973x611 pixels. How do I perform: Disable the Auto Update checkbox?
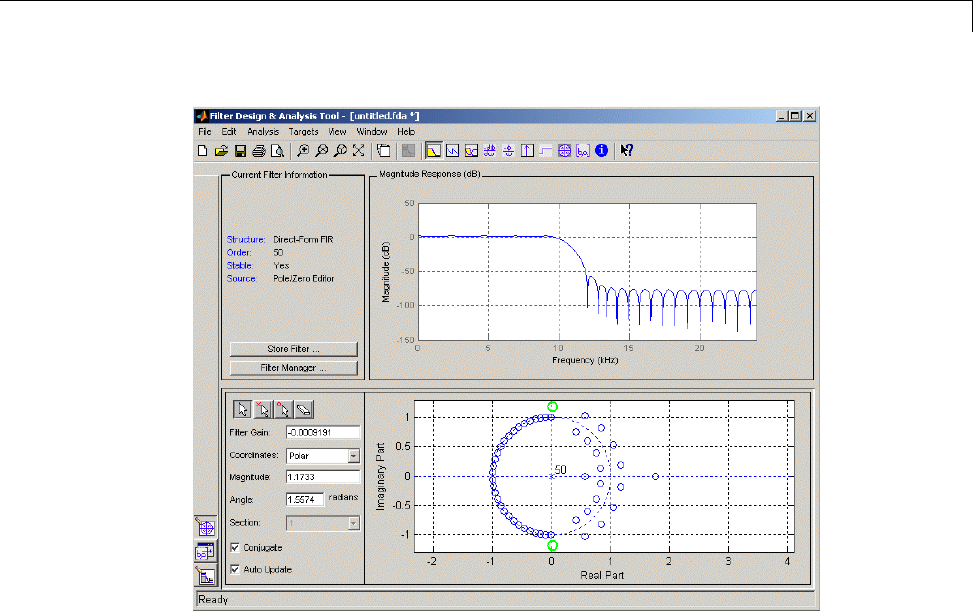pos(235,569)
